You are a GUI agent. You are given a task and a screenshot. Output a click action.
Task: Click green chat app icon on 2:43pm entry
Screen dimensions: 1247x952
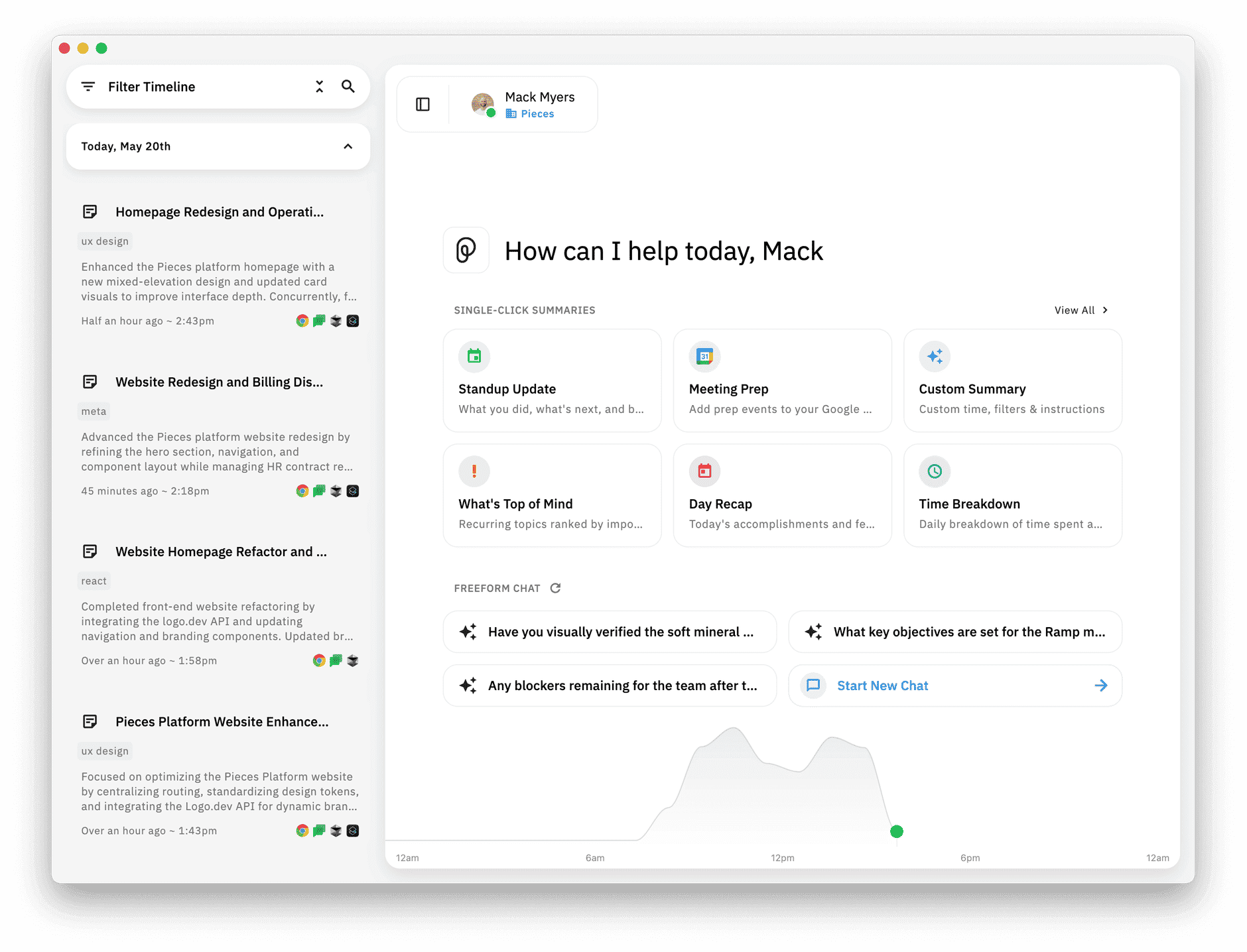(319, 321)
